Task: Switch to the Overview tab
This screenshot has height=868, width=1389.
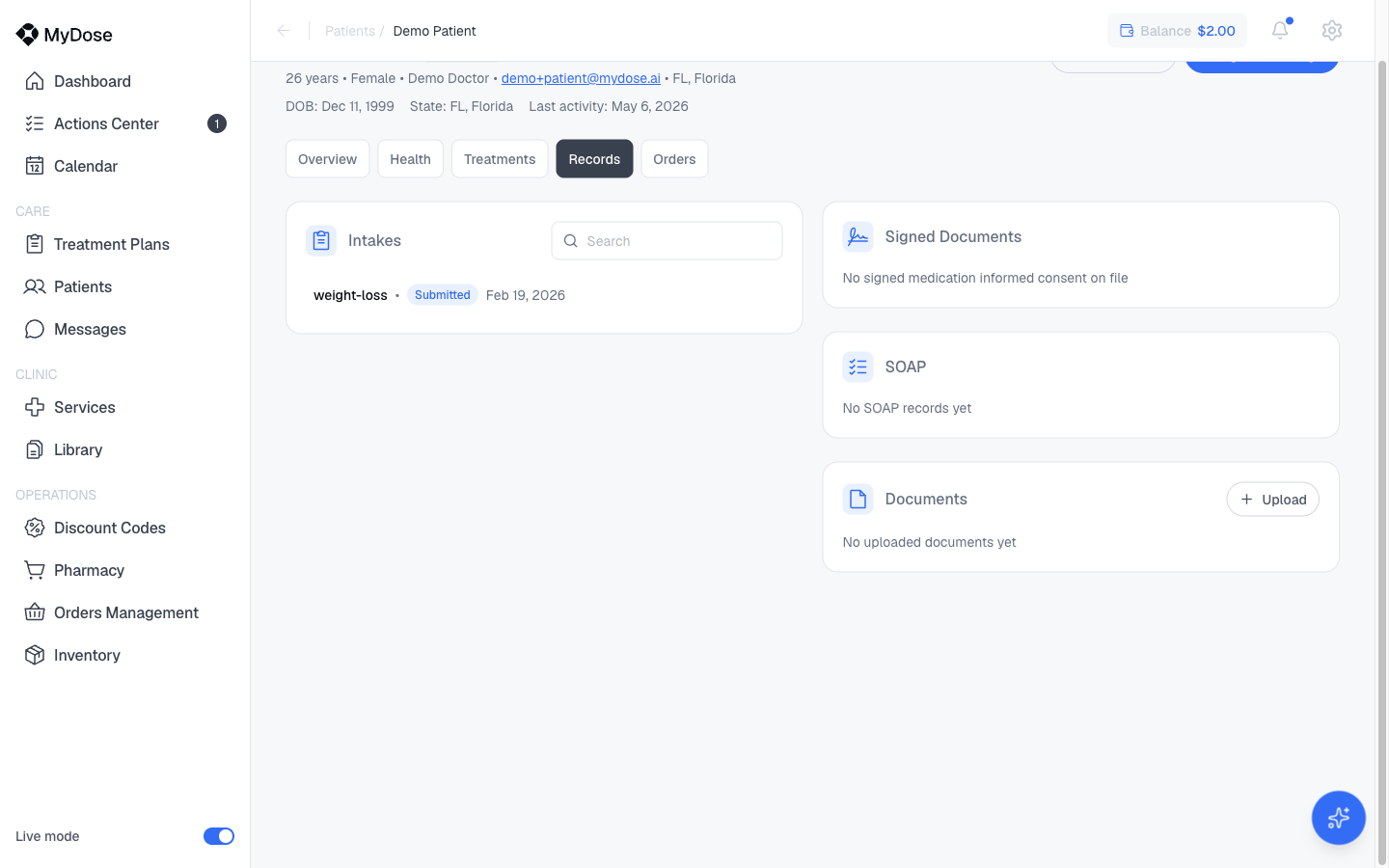Action: [327, 159]
